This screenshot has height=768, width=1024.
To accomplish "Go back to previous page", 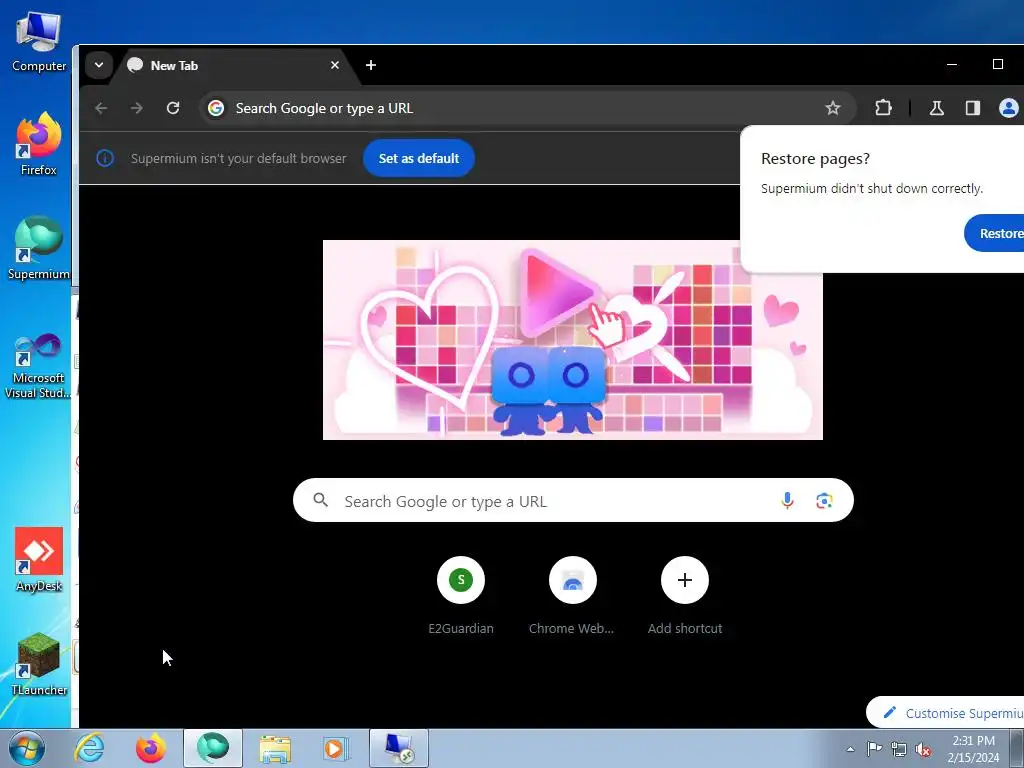I will tap(101, 108).
